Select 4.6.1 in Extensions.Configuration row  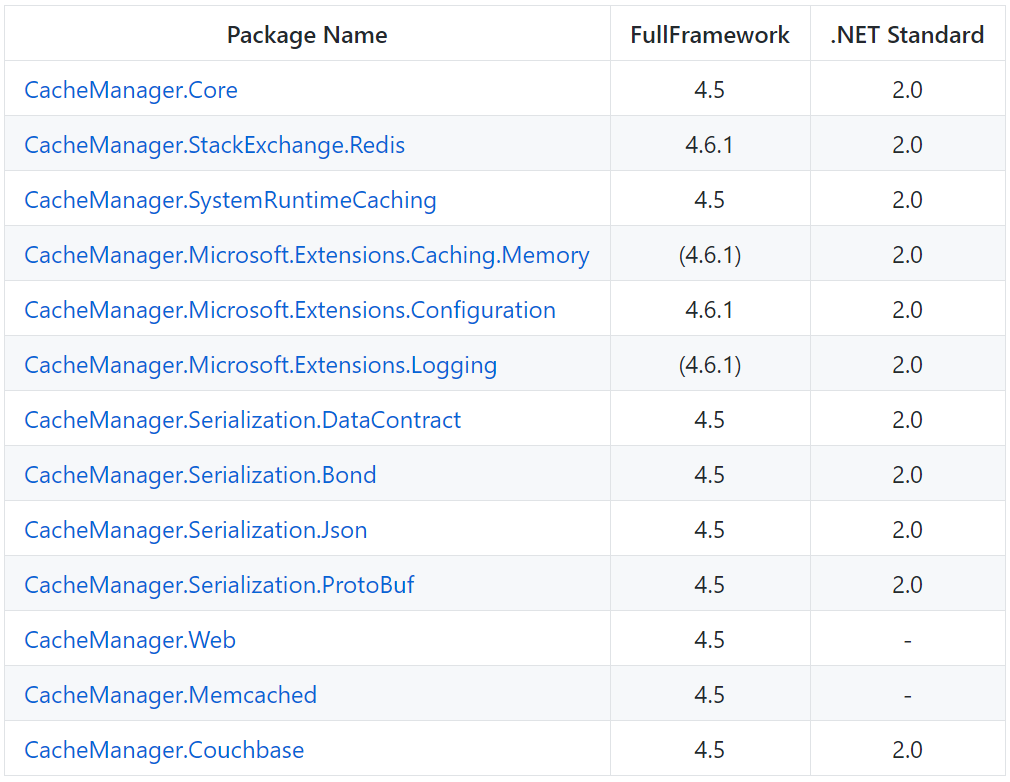pos(709,310)
